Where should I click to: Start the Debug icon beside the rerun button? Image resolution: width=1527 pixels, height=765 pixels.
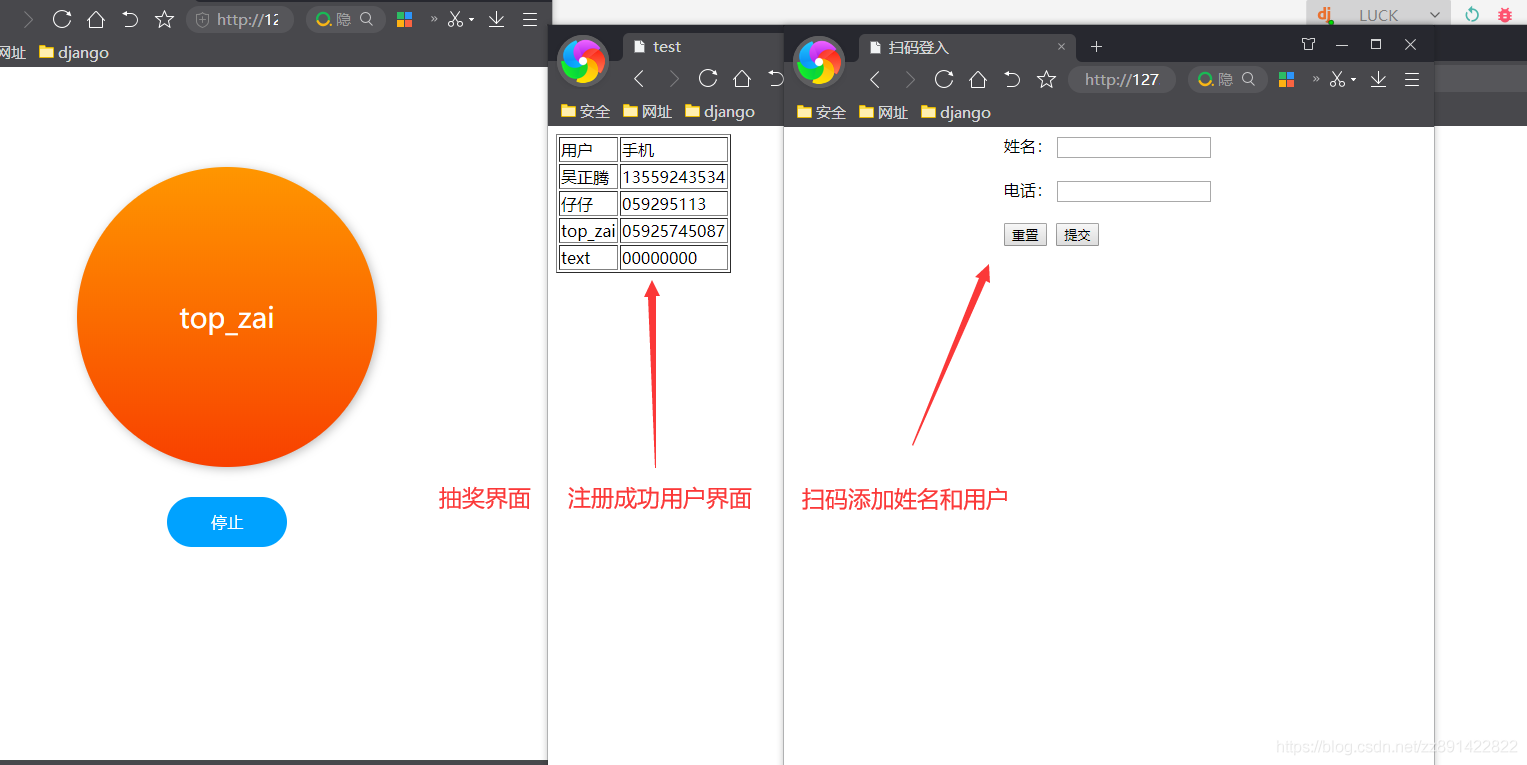(x=1504, y=14)
